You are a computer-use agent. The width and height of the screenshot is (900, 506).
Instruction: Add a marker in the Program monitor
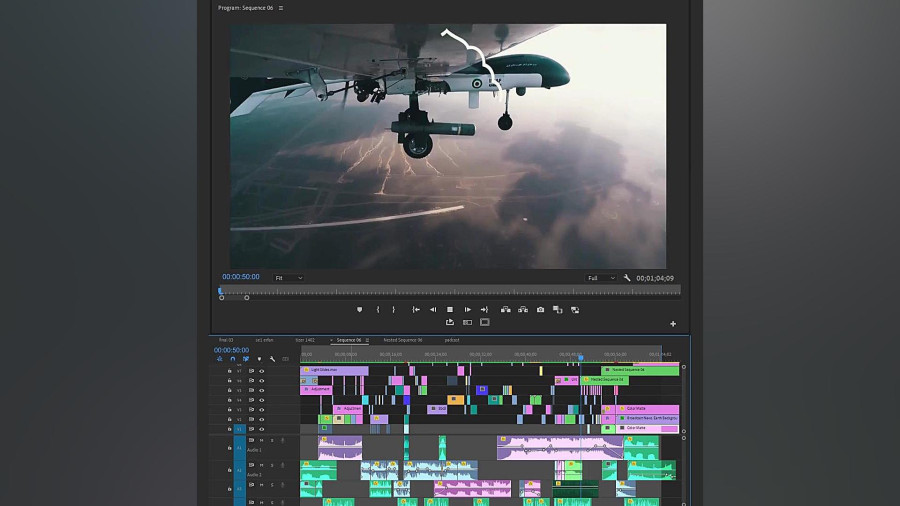point(359,309)
